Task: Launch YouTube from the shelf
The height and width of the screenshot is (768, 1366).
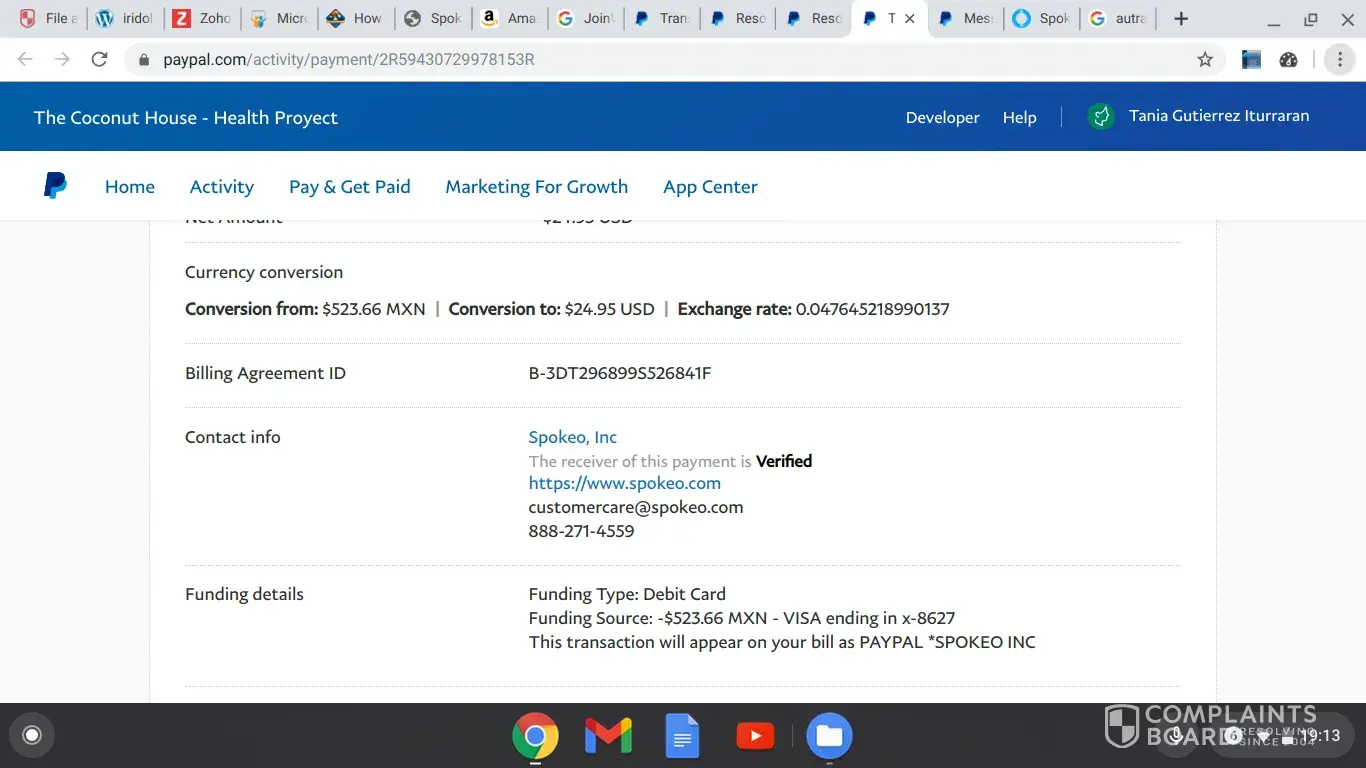Action: (755, 736)
